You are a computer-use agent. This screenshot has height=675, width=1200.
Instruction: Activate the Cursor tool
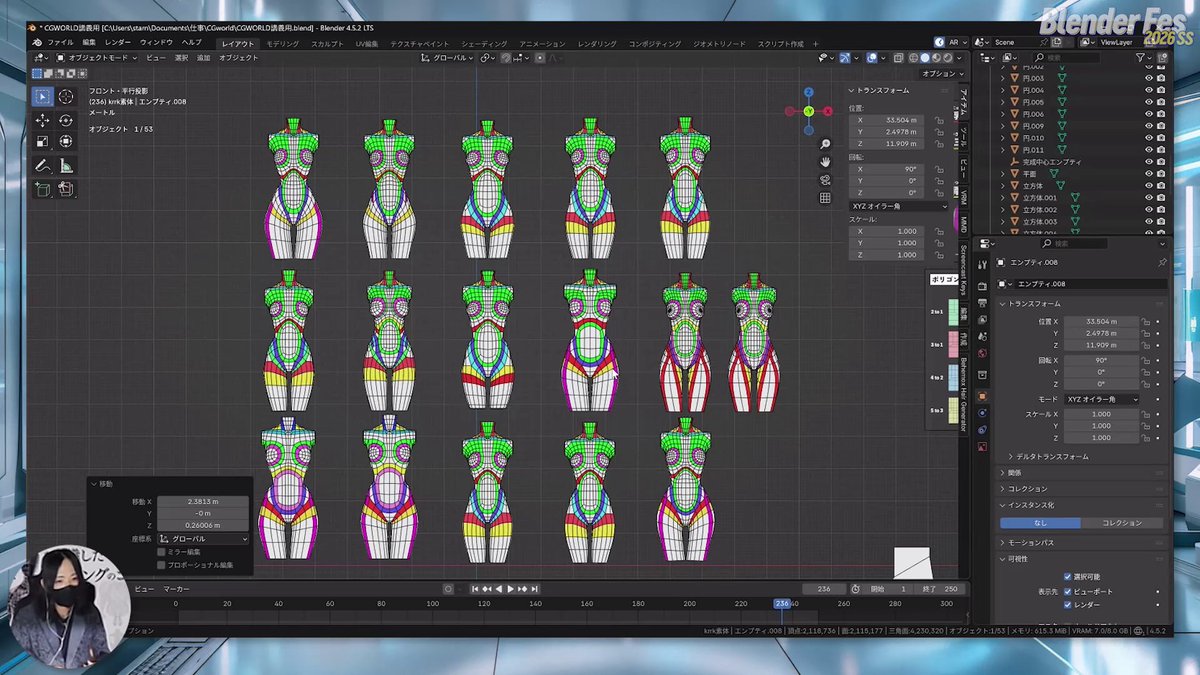66,96
